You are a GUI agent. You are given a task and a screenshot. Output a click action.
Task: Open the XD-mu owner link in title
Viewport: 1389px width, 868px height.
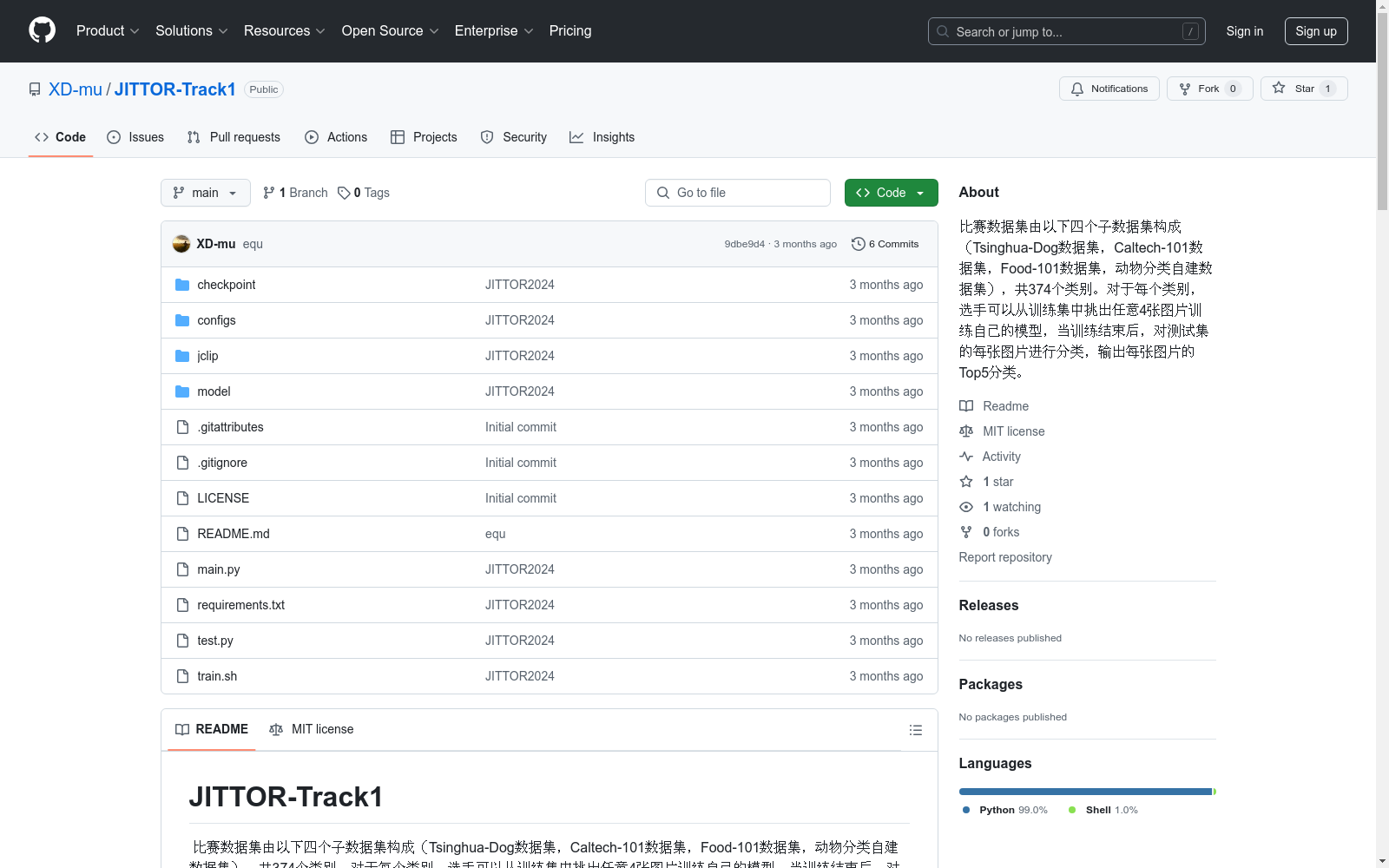[x=76, y=89]
